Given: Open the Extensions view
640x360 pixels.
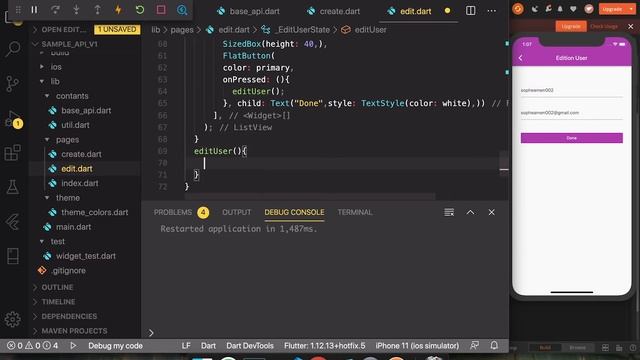Looking at the screenshot, I should (12, 153).
